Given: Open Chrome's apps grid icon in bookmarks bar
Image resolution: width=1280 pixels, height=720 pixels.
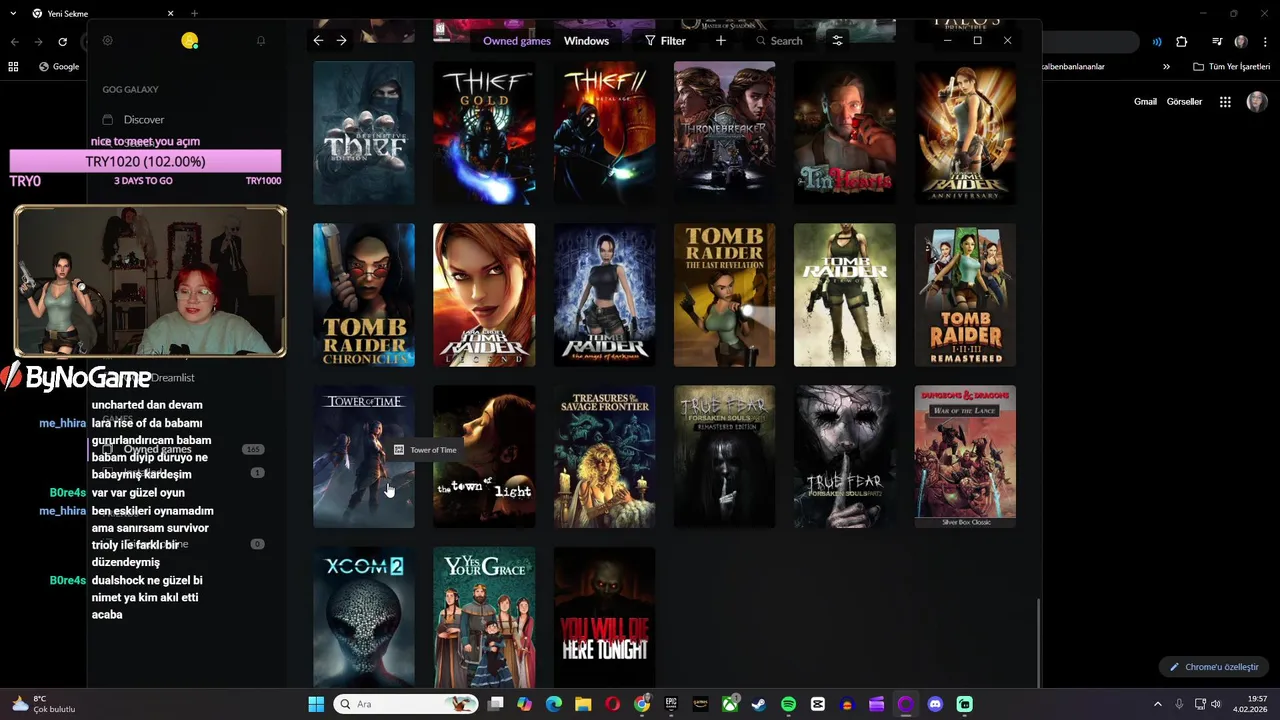Looking at the screenshot, I should click(13, 67).
